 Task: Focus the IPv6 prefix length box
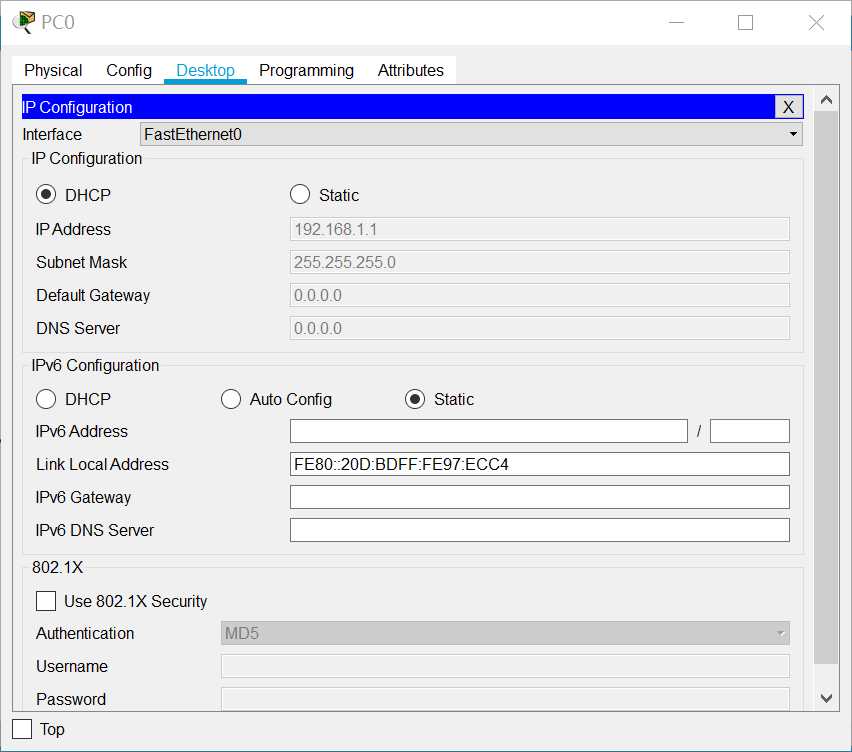pos(749,431)
